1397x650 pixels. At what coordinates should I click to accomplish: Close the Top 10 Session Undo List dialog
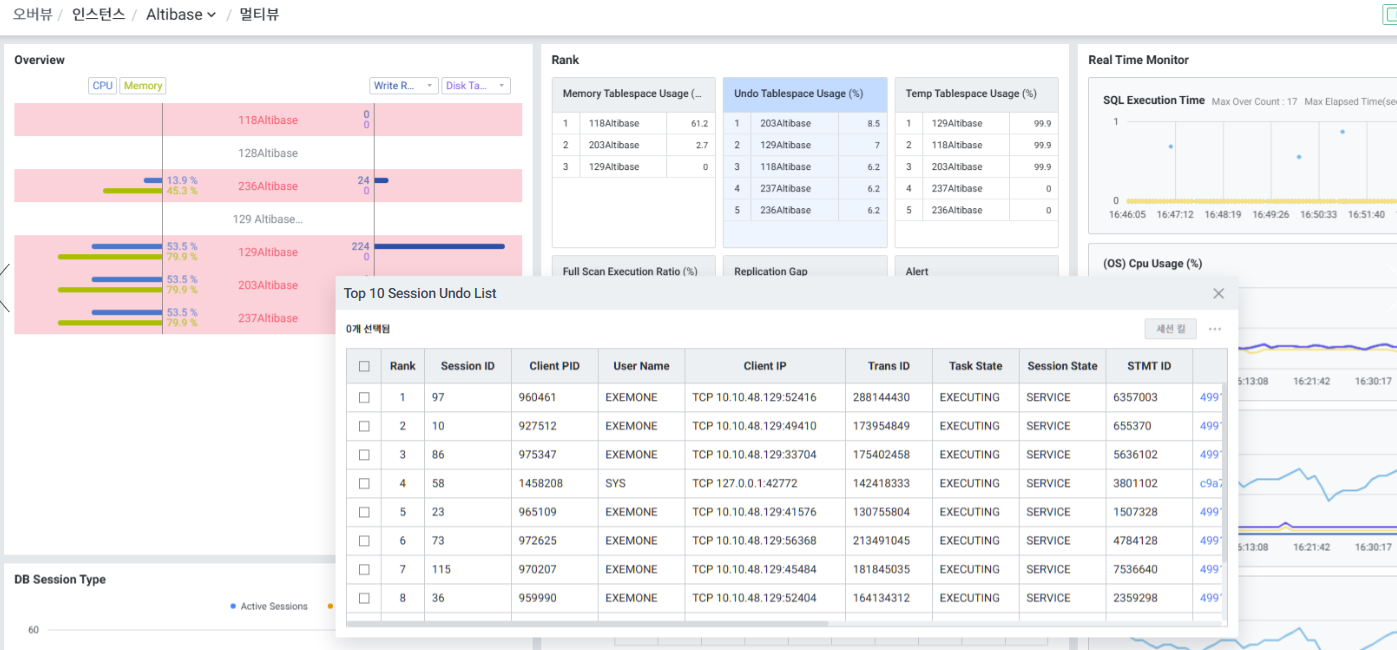(1218, 294)
